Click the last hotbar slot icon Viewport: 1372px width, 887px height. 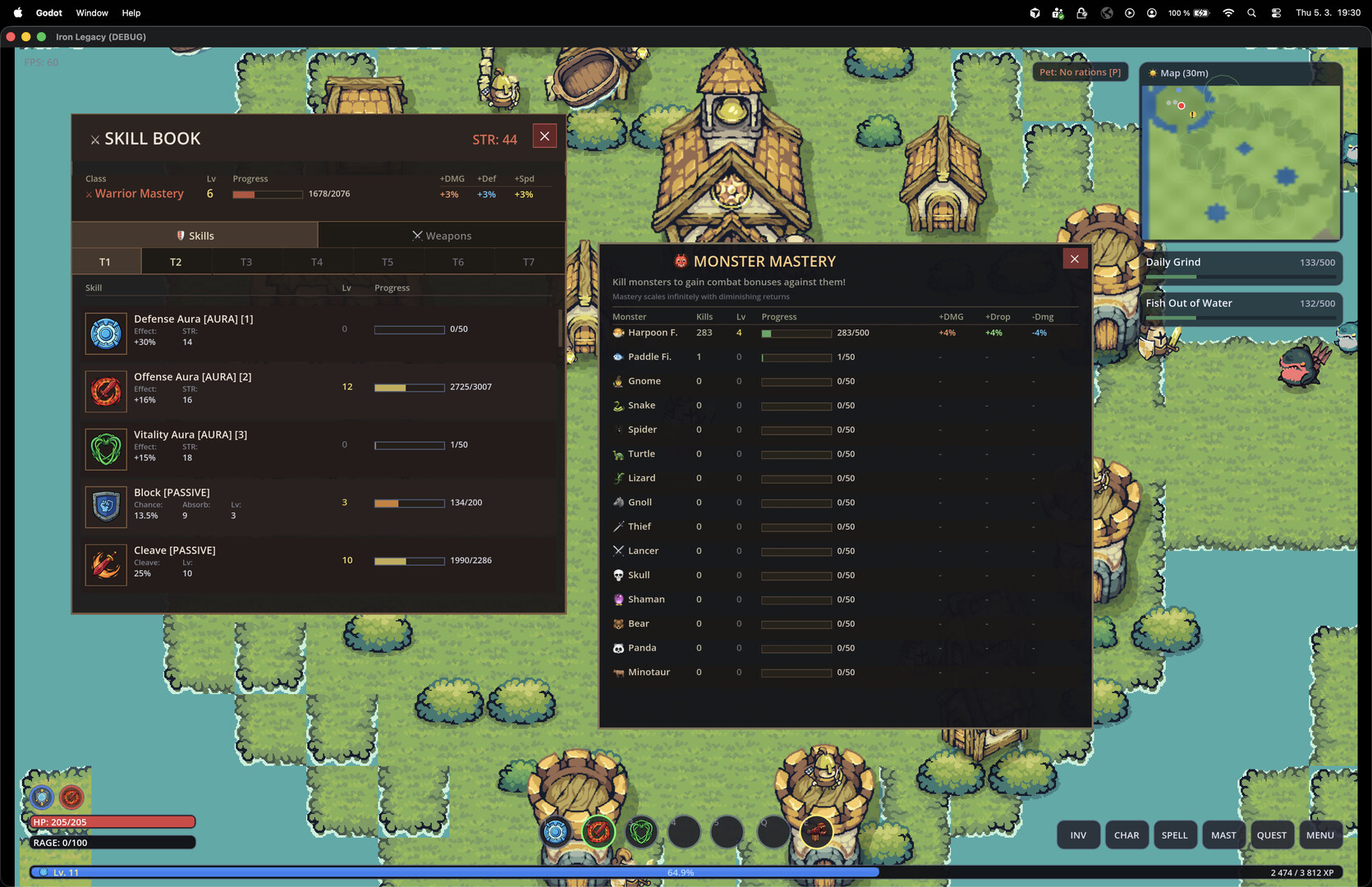point(815,832)
